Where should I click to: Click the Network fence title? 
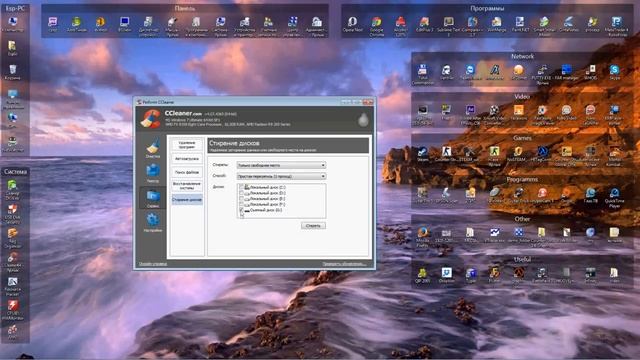point(522,56)
